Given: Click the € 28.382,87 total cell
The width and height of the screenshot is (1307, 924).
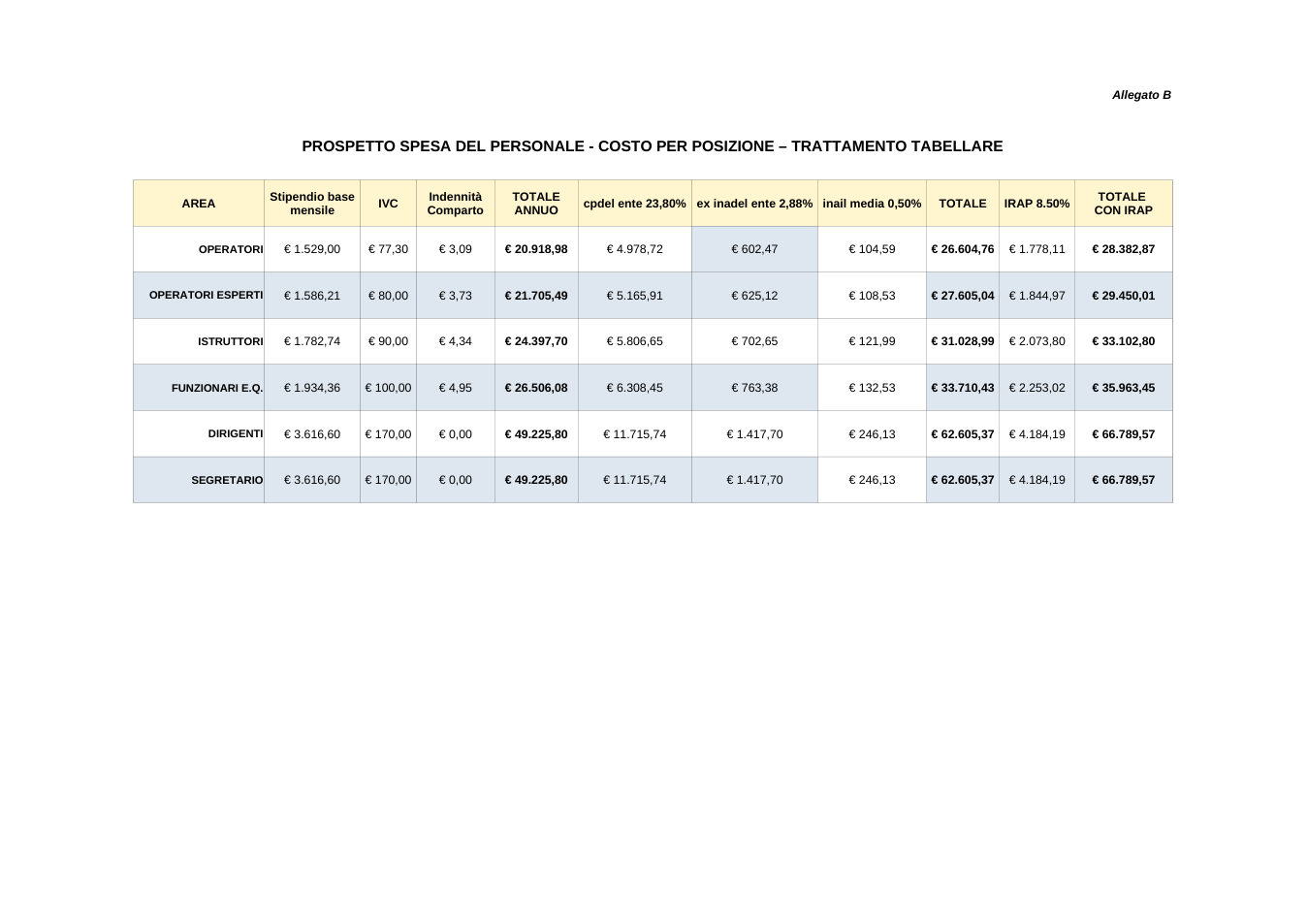Looking at the screenshot, I should click(1124, 249).
